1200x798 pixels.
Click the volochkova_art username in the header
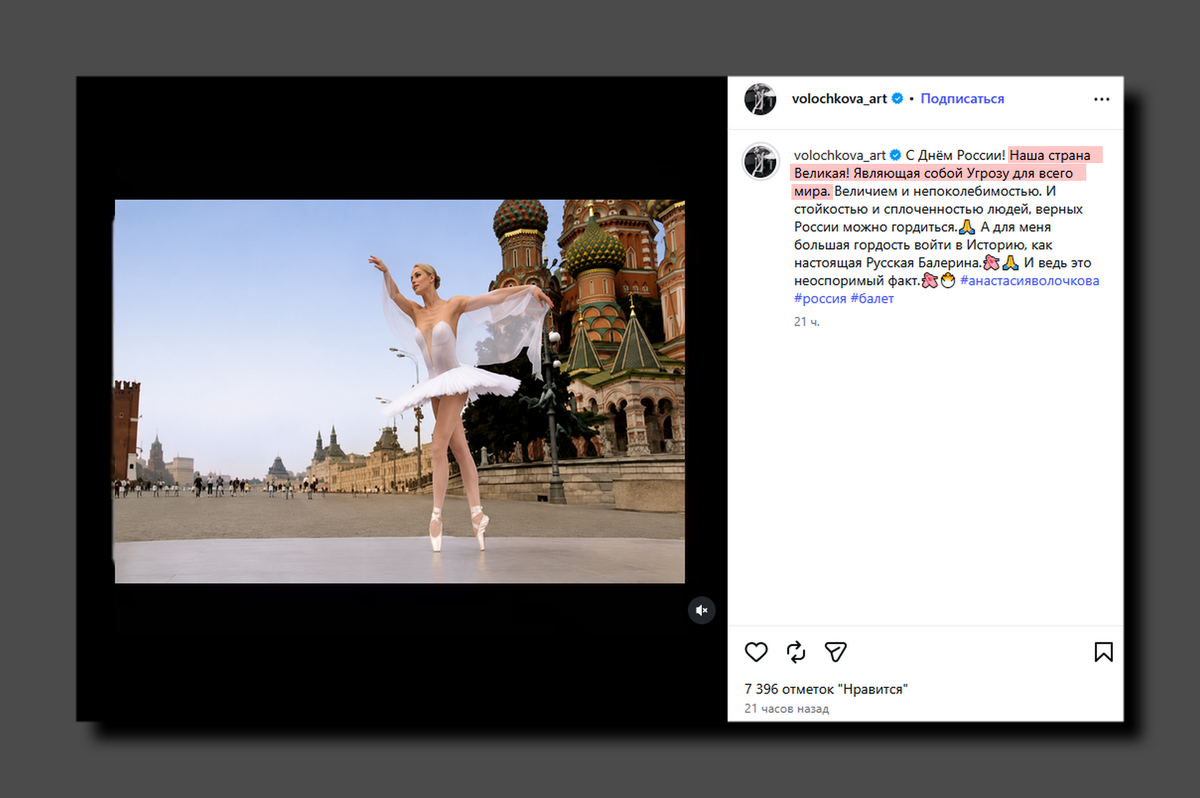coord(839,99)
